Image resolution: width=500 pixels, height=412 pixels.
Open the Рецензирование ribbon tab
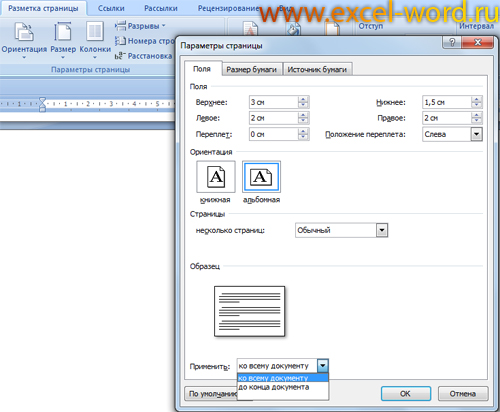tap(229, 8)
